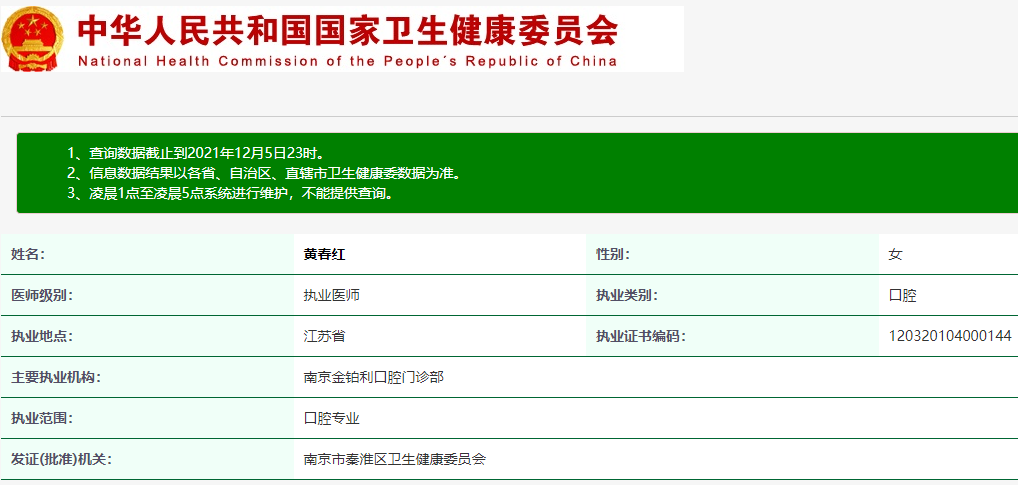Select the notice about 2021年12月5日 data cutoff
This screenshot has height=485, width=1018.
[196, 153]
